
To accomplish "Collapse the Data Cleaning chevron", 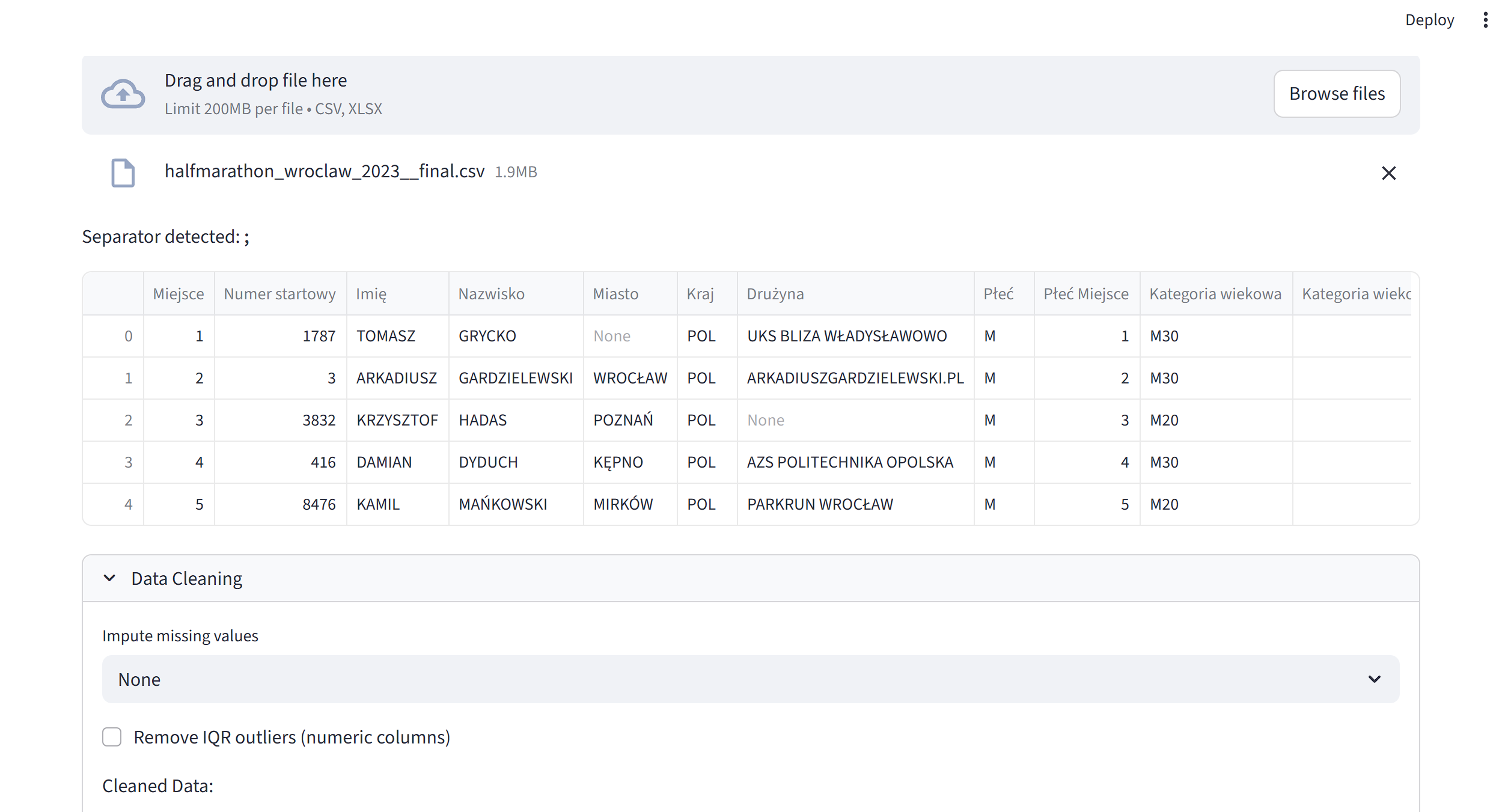I will tap(109, 578).
